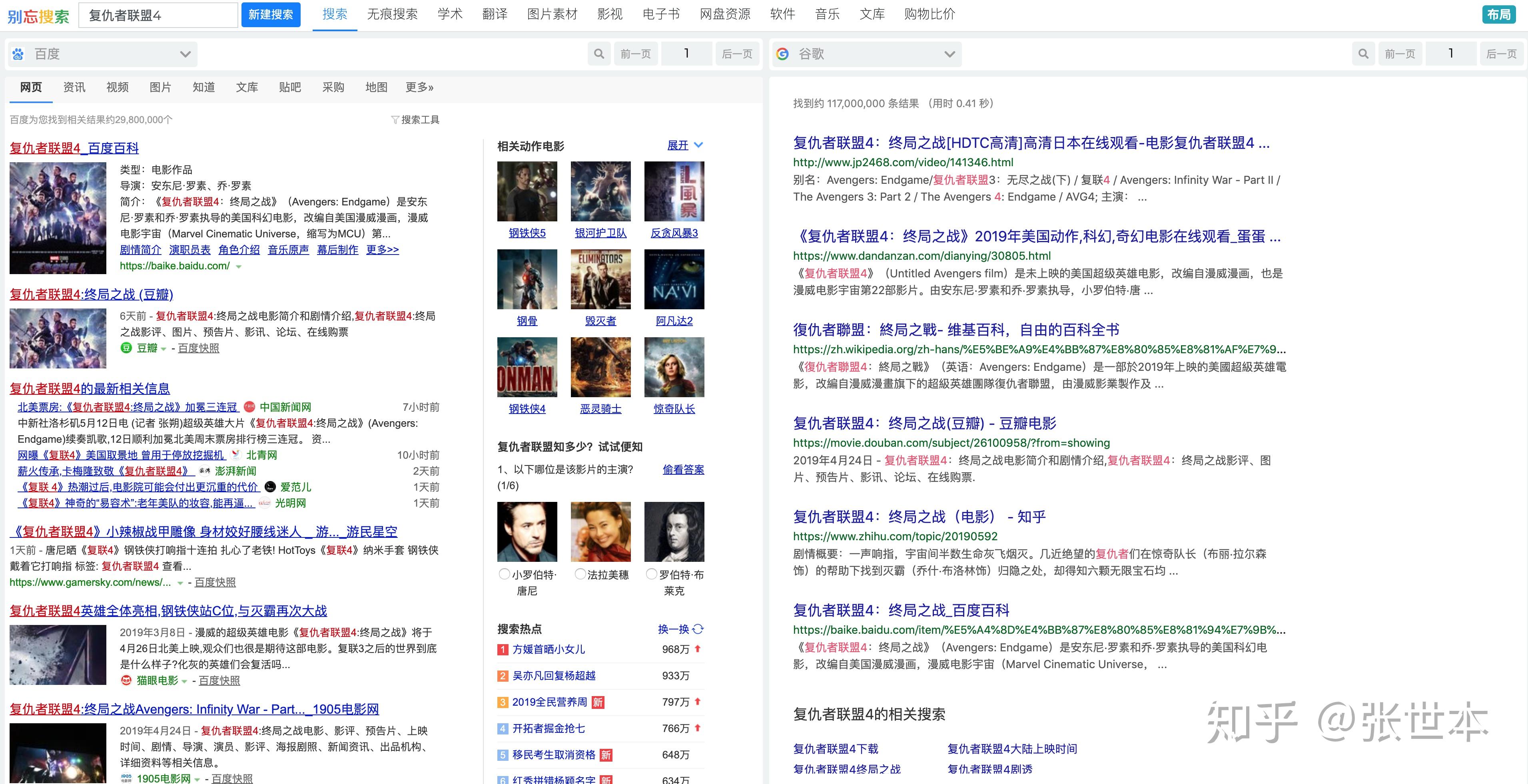Click related search 复仇者联盟4下载
1528x784 pixels.
(835, 749)
